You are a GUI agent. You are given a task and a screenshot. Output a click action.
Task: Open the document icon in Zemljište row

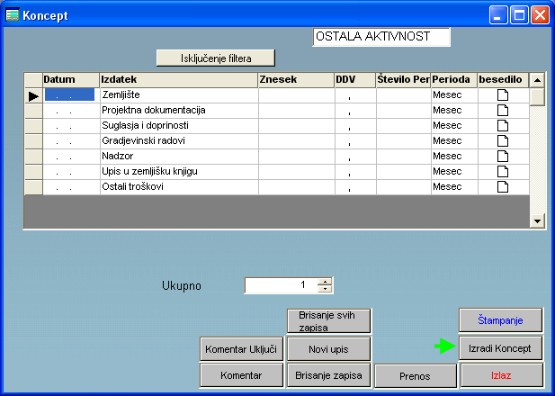click(503, 95)
